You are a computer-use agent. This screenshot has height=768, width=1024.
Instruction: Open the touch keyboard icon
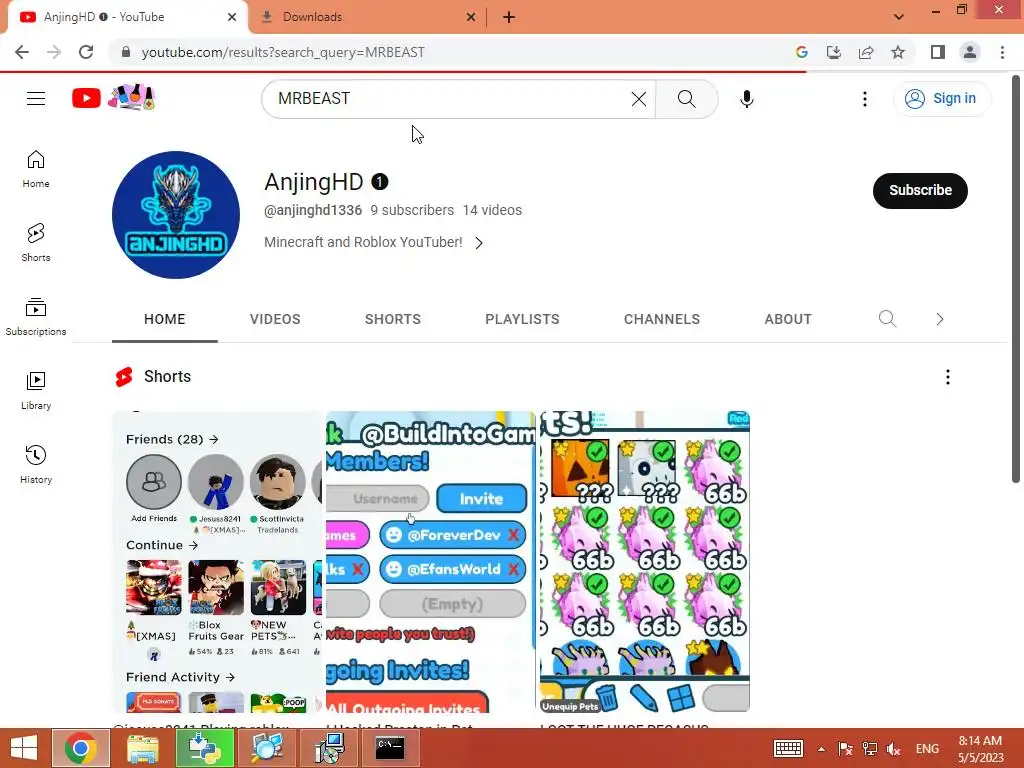coord(788,749)
